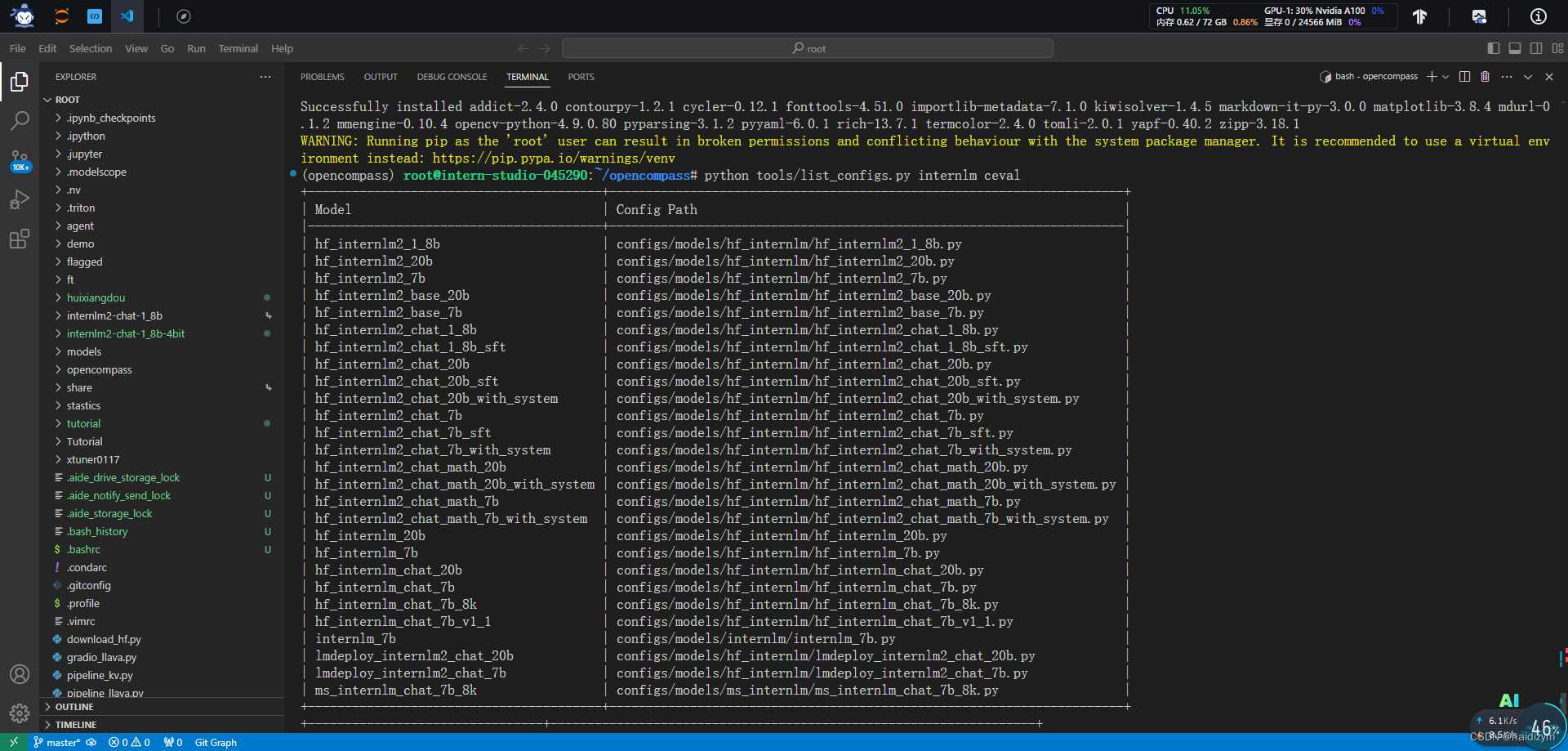Screen dimensions: 1568x751
Task: Click the publish to cloud icon in status bar
Action: coord(91,742)
